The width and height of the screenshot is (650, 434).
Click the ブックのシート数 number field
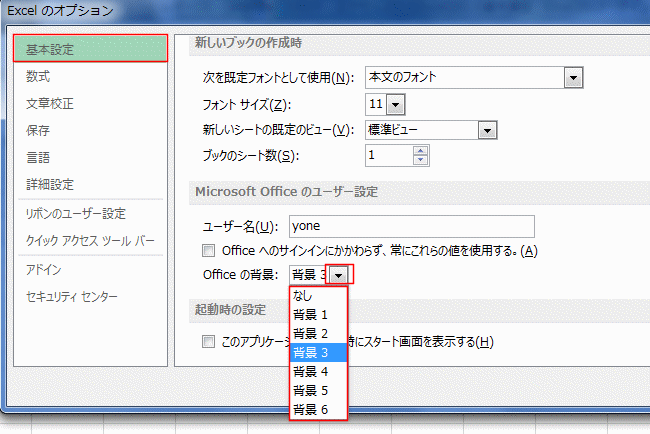(x=389, y=155)
